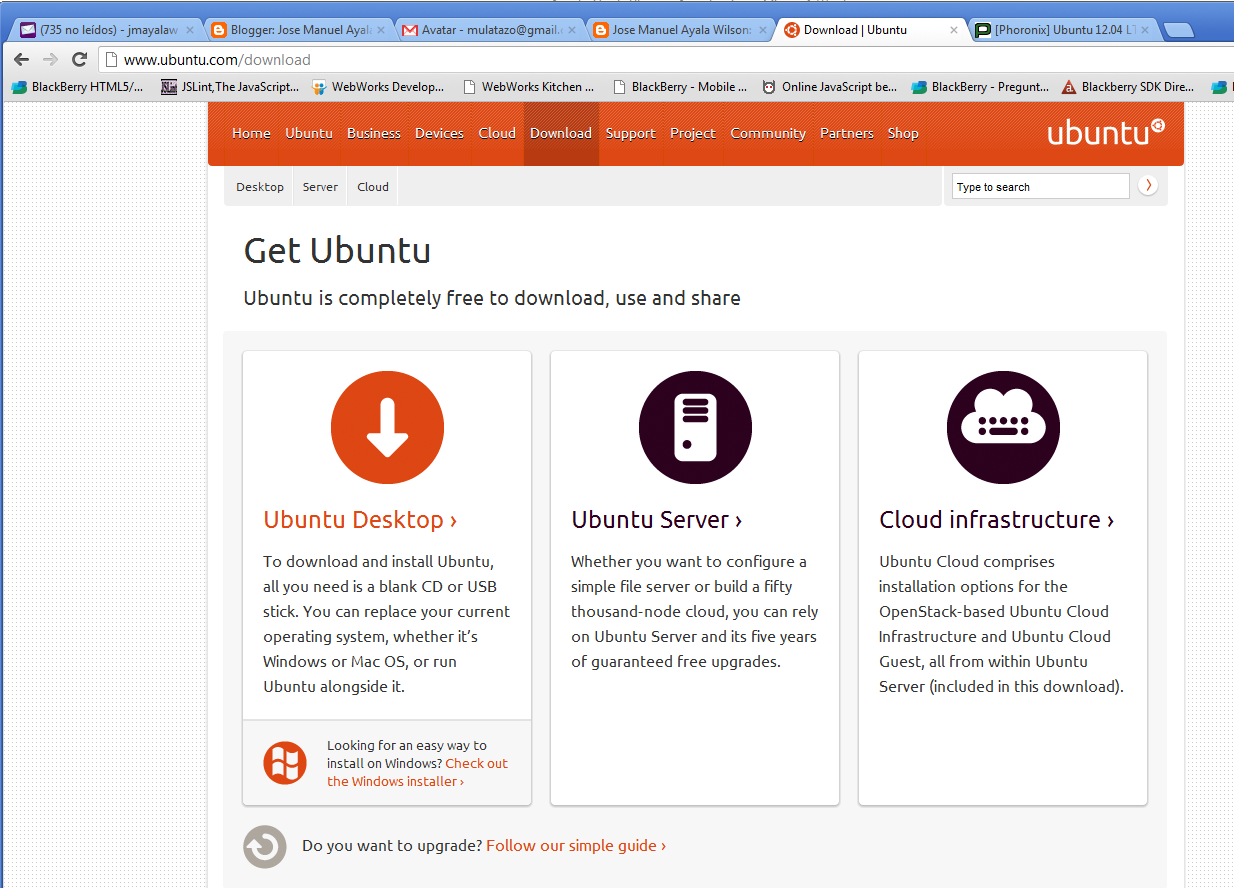The height and width of the screenshot is (888, 1234).
Task: Open the Online JavaScript be... bookmark
Action: pos(830,87)
